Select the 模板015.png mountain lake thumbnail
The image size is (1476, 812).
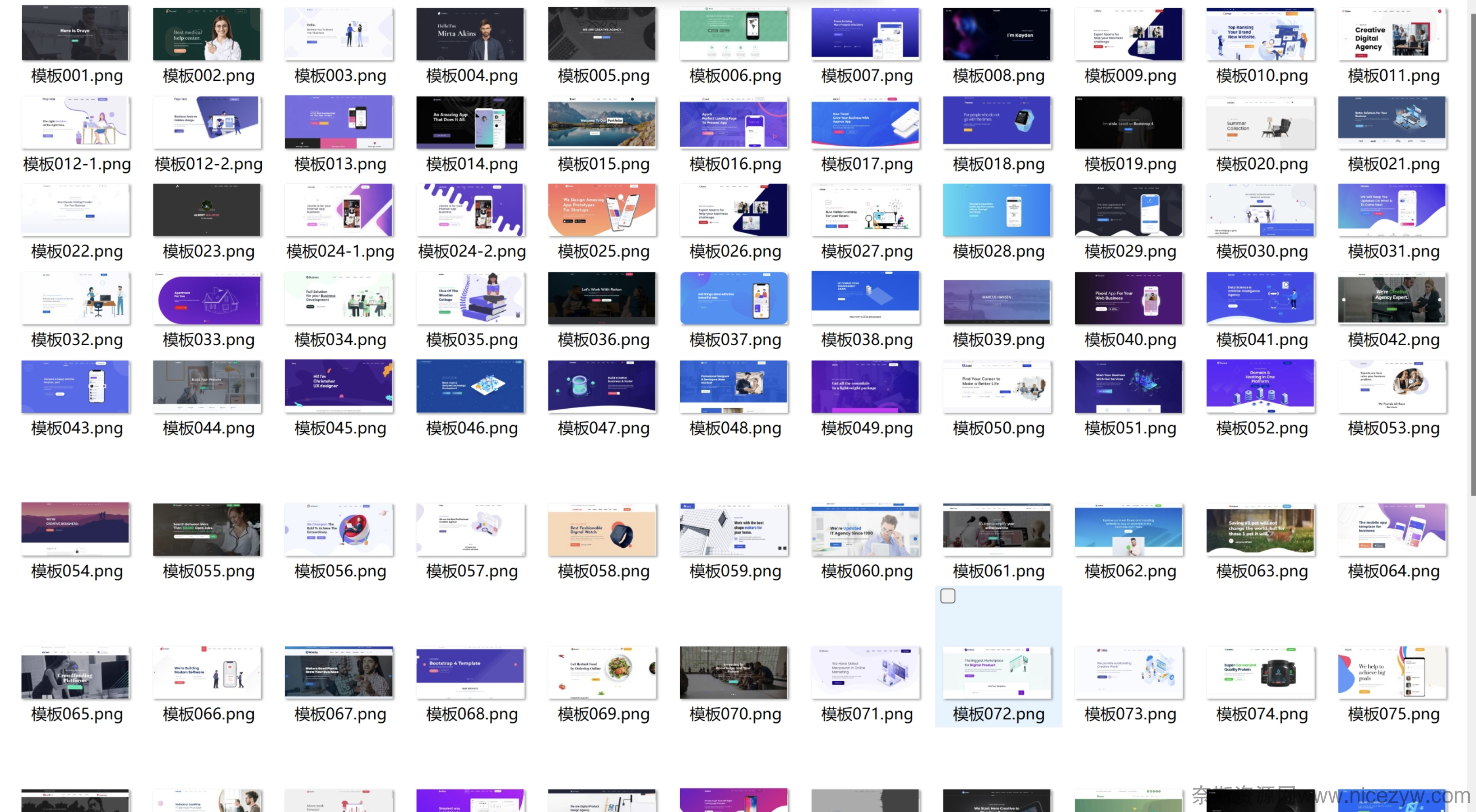tap(602, 123)
